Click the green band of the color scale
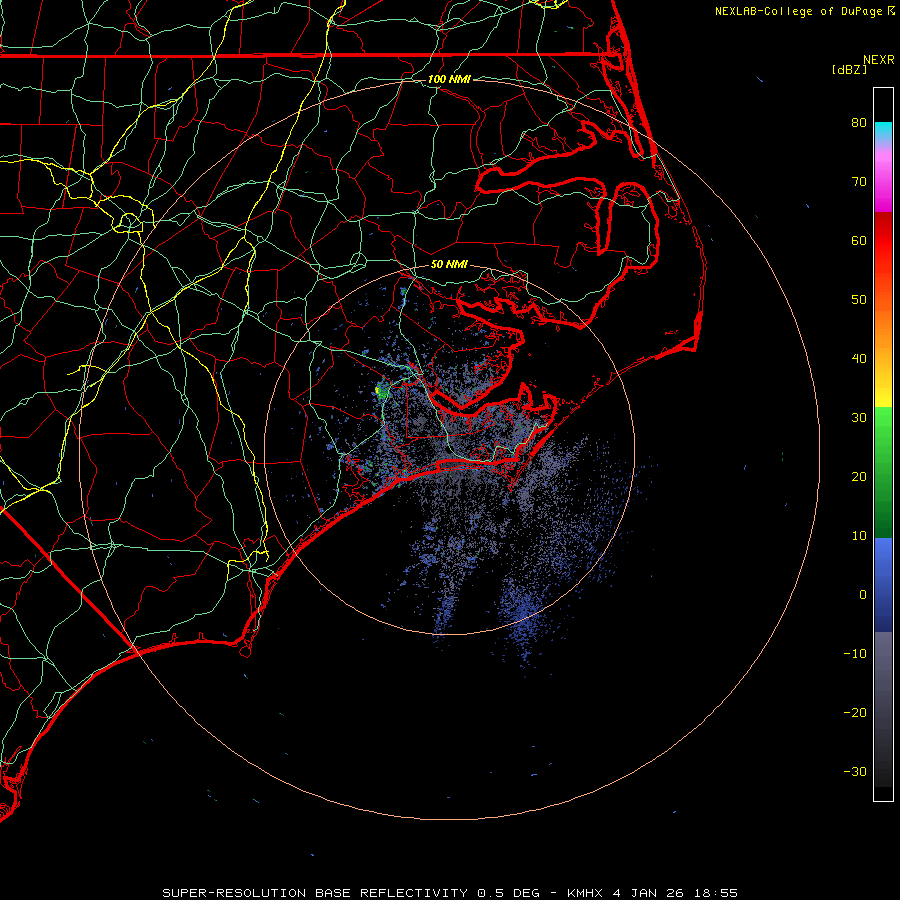900x900 pixels. (x=883, y=472)
